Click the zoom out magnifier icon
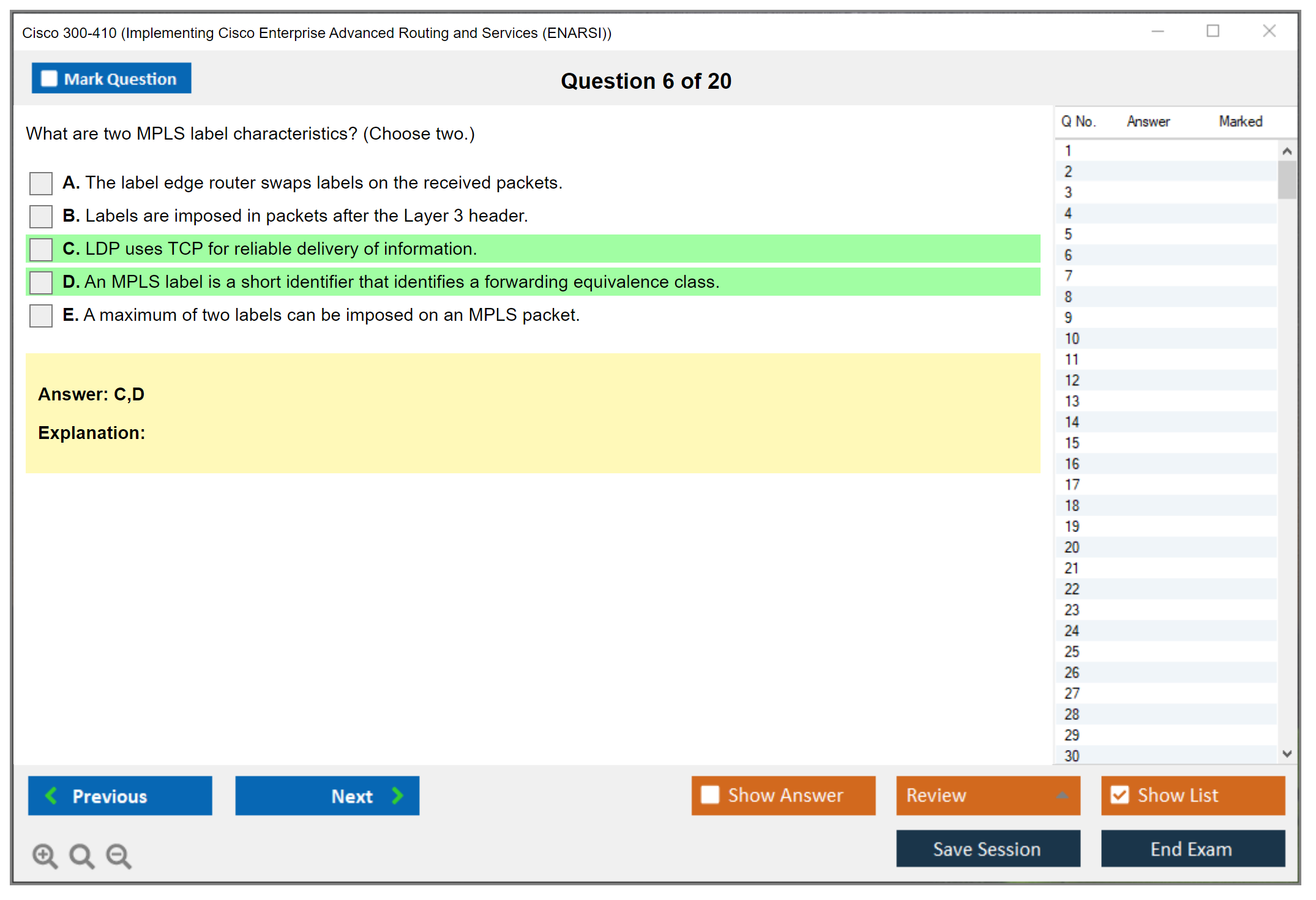Viewport: 1316px width, 900px height. [x=119, y=855]
